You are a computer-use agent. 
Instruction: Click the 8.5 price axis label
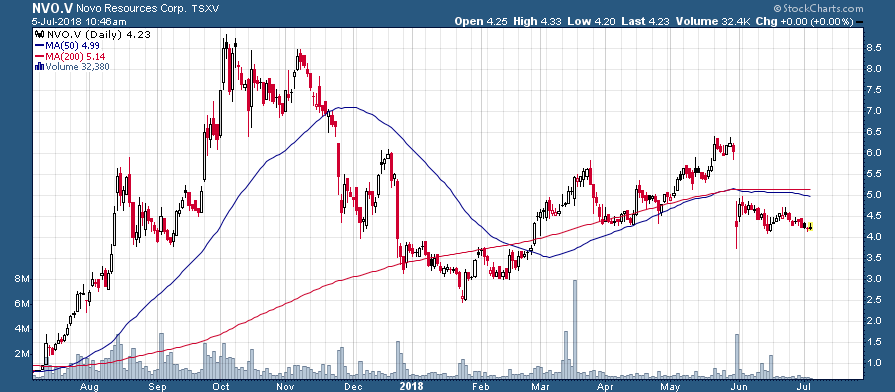pyautogui.click(x=873, y=48)
